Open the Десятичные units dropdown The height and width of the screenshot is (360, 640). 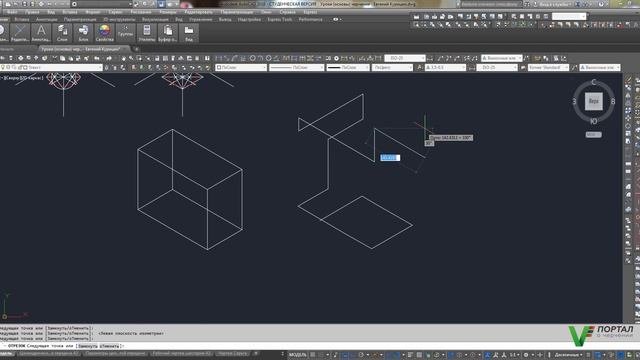[569, 355]
